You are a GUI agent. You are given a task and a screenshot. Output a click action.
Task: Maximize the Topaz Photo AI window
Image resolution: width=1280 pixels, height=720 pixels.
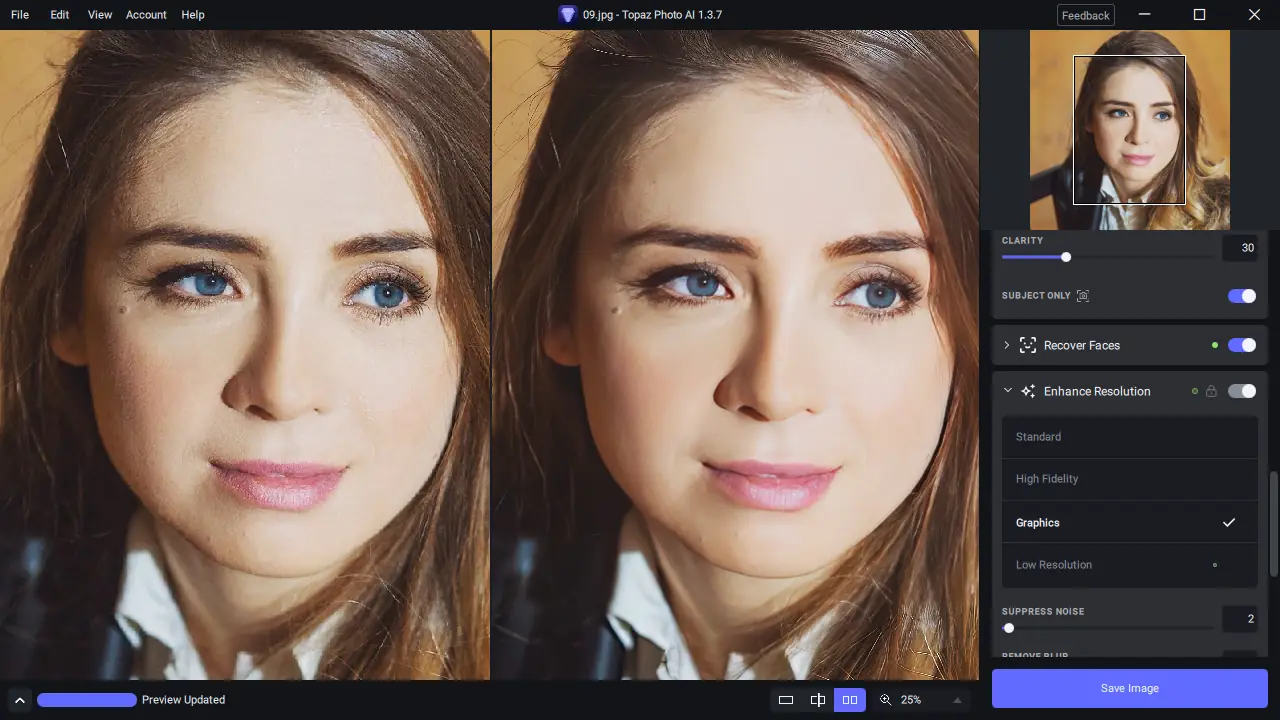point(1200,15)
